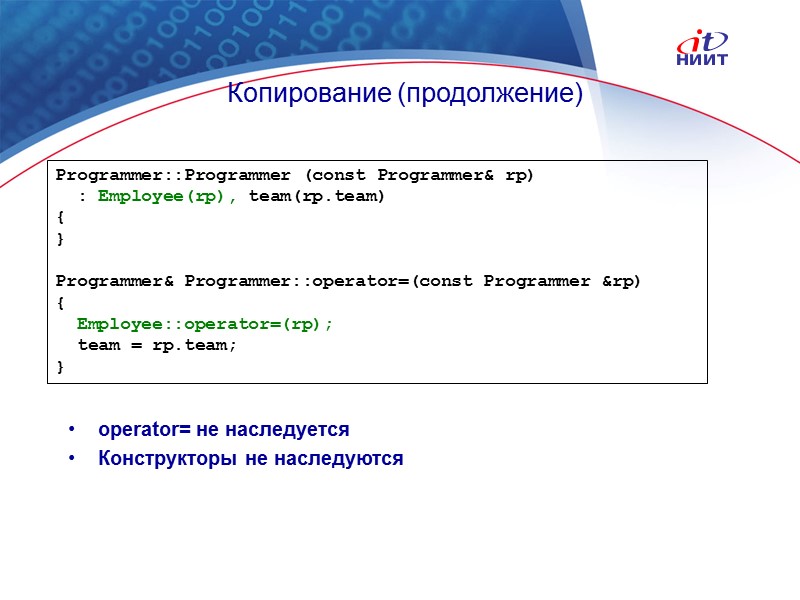This screenshot has height=600, width=800.
Task: Click 'Programmer& Programmer::operator=' declaration line
Action: coord(348,281)
